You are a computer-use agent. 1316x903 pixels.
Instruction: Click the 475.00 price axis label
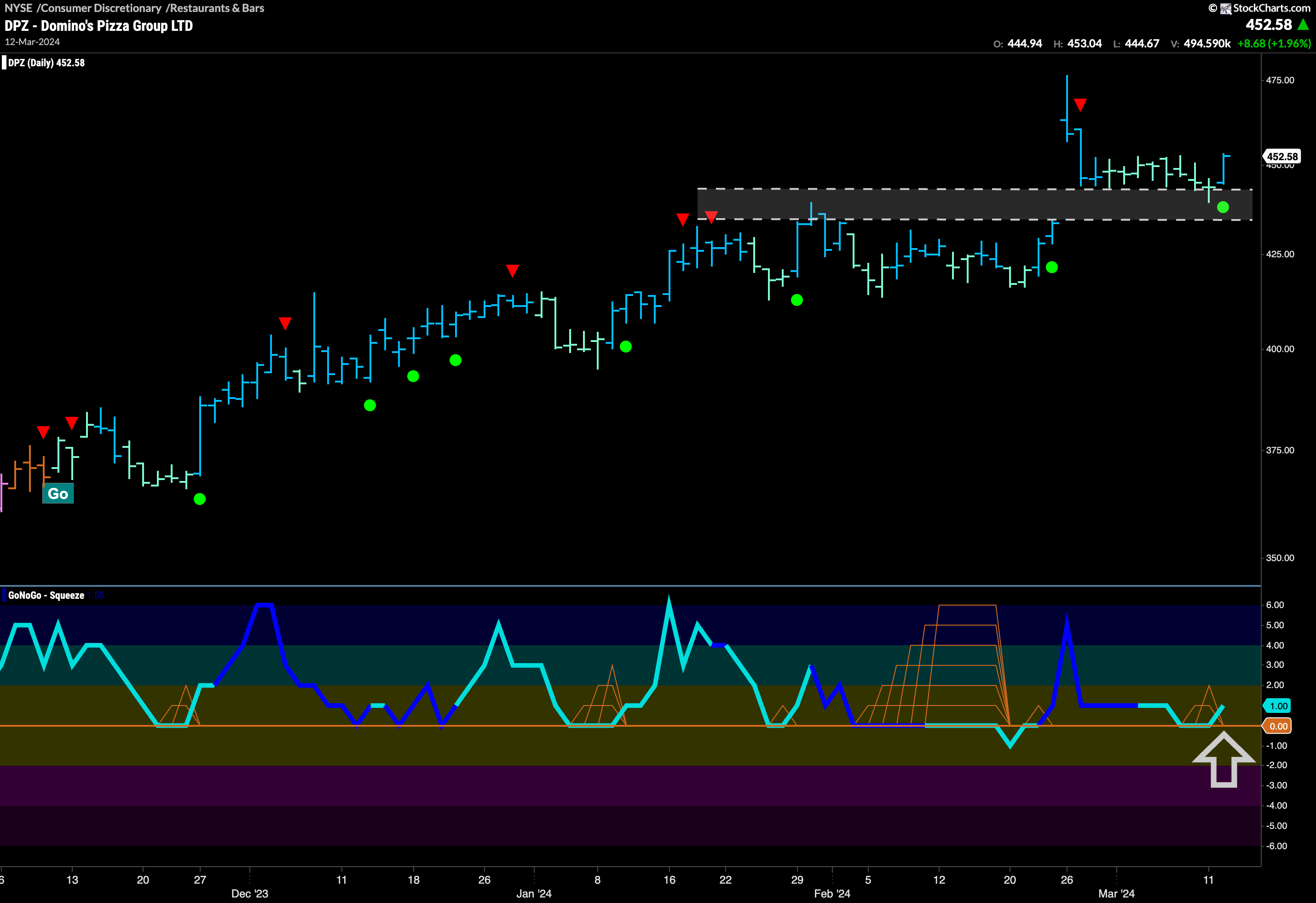1280,81
